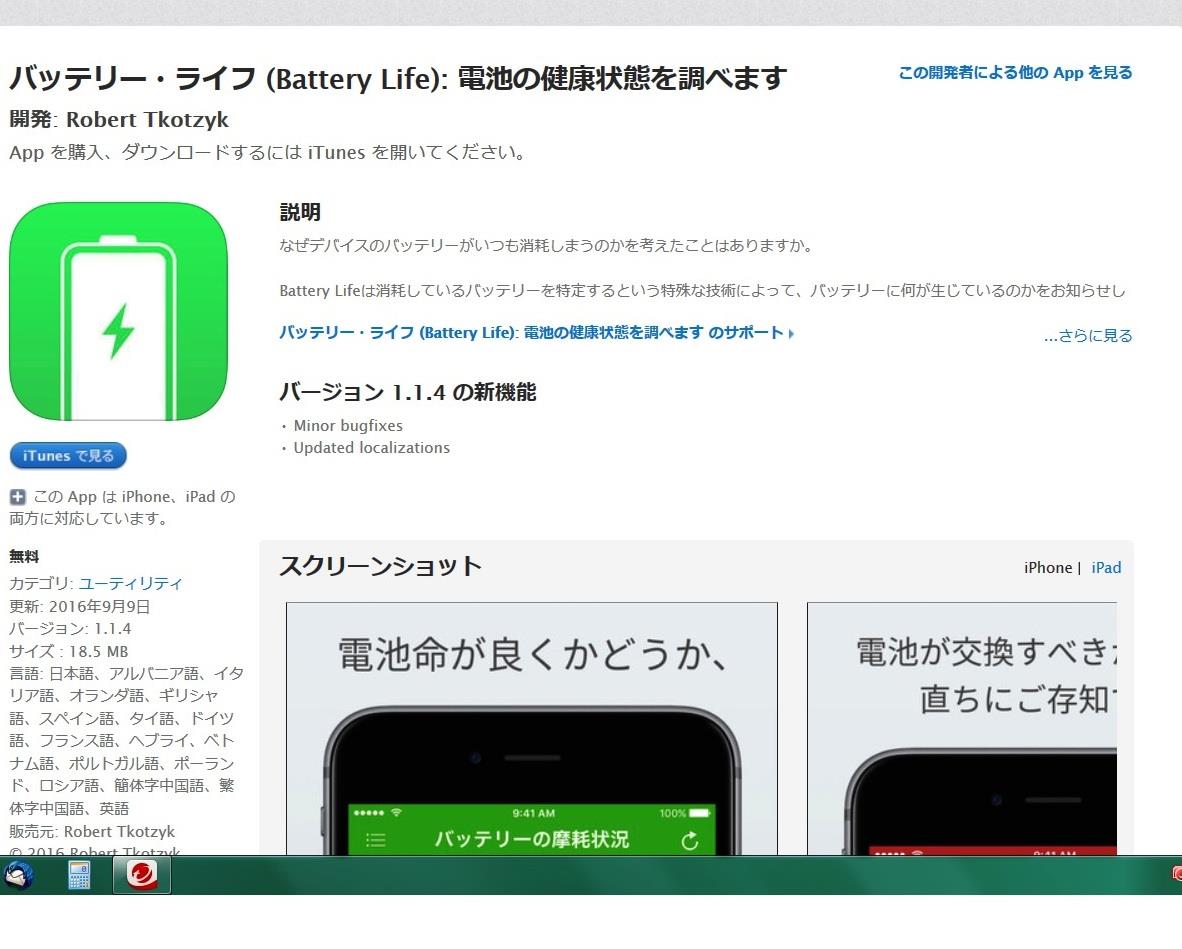The width and height of the screenshot is (1182, 949).
Task: Click the arrow after the support link
Action: tap(791, 333)
